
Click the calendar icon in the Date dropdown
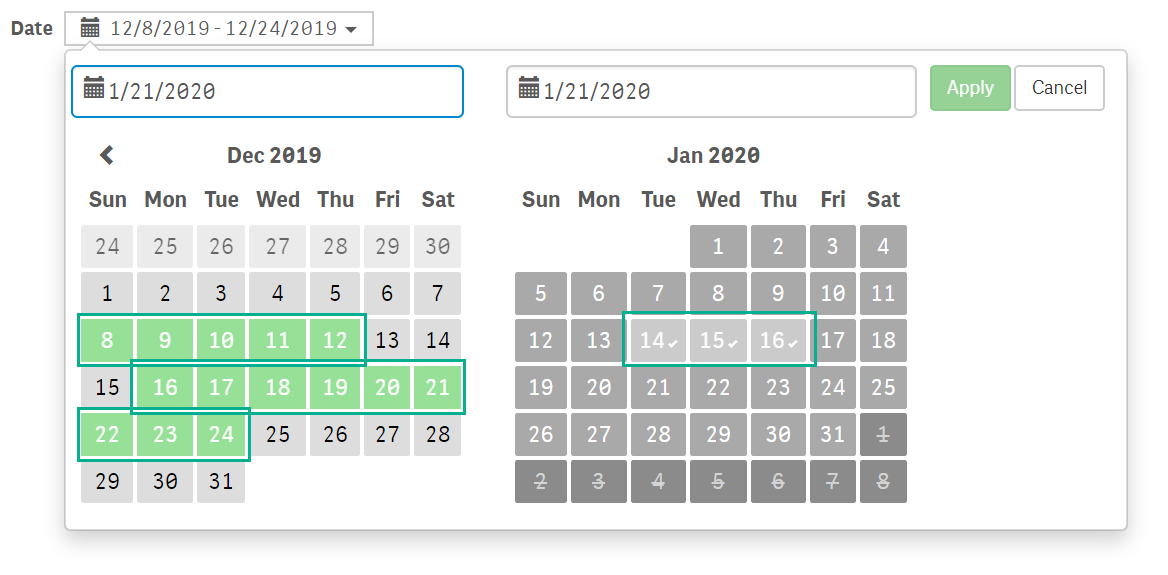(x=90, y=29)
